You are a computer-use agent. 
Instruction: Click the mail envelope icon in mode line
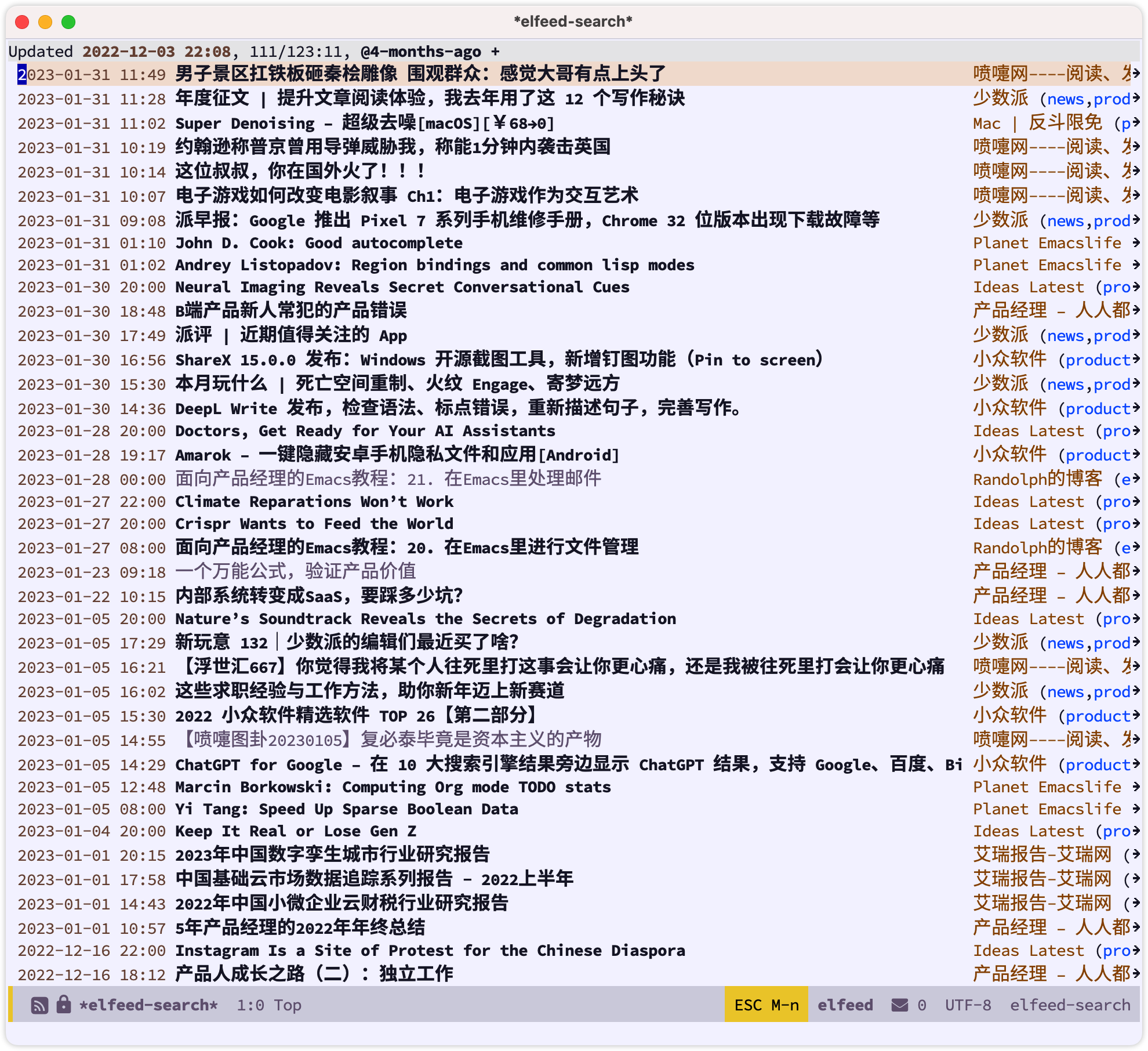900,1005
